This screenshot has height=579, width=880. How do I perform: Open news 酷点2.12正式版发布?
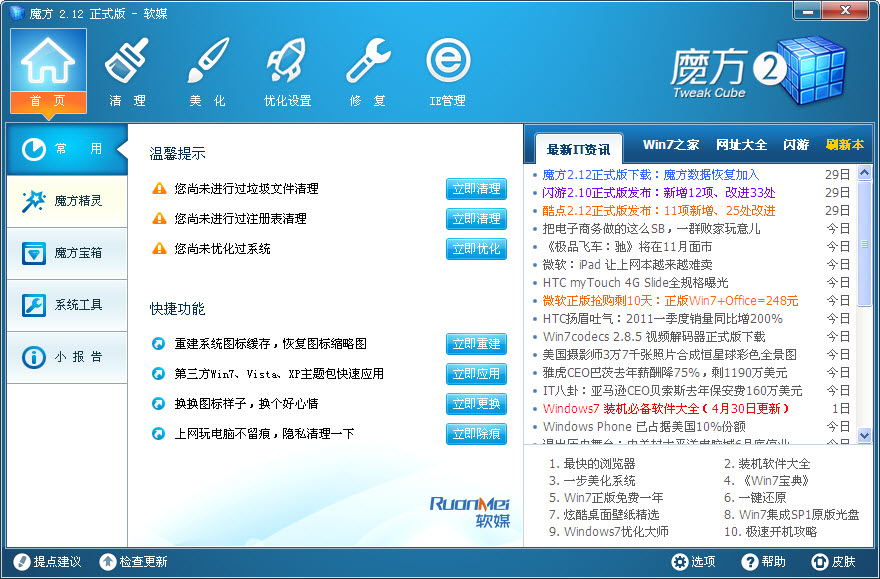tap(659, 211)
